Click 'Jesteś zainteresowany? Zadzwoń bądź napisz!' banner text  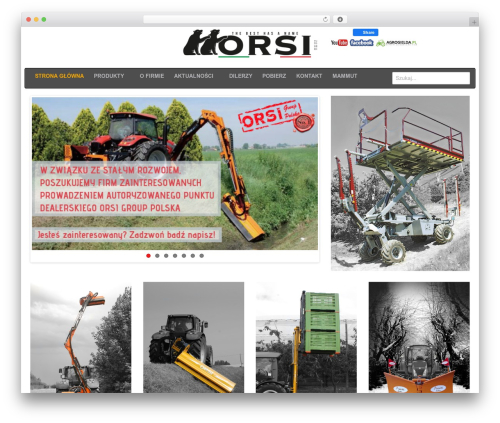(127, 235)
